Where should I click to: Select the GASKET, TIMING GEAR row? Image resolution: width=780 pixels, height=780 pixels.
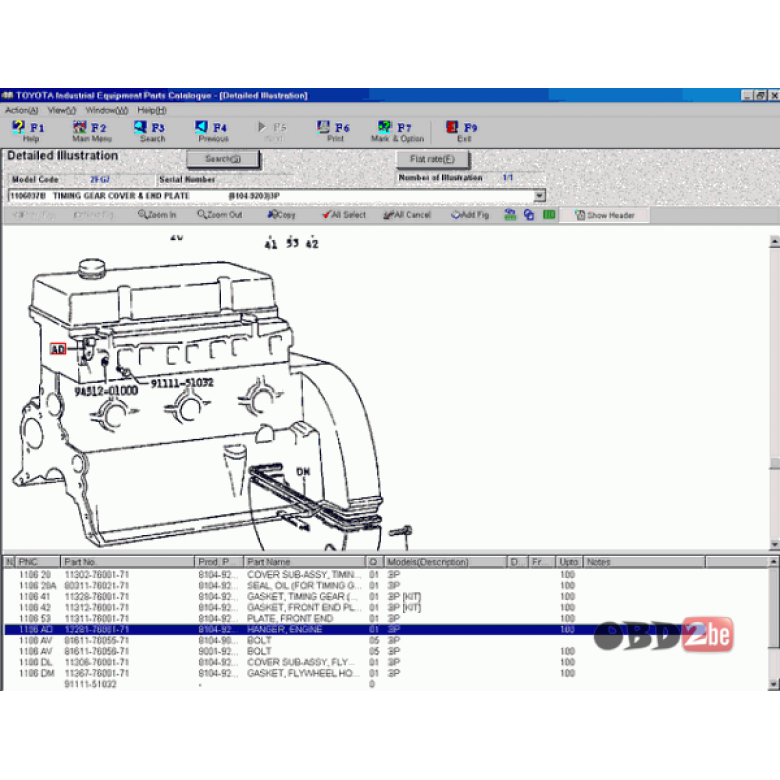pyautogui.click(x=386, y=596)
